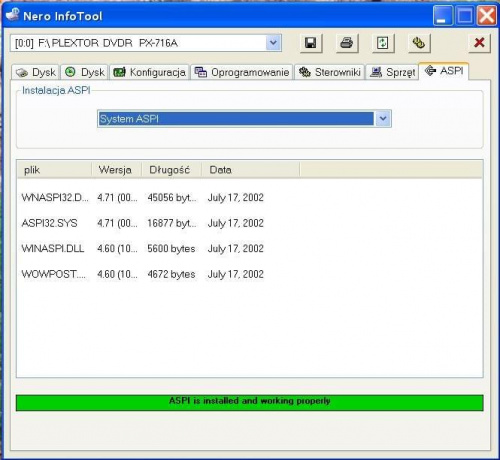Close the Nero InfoTool window
This screenshot has height=460, width=500.
pyautogui.click(x=486, y=15)
